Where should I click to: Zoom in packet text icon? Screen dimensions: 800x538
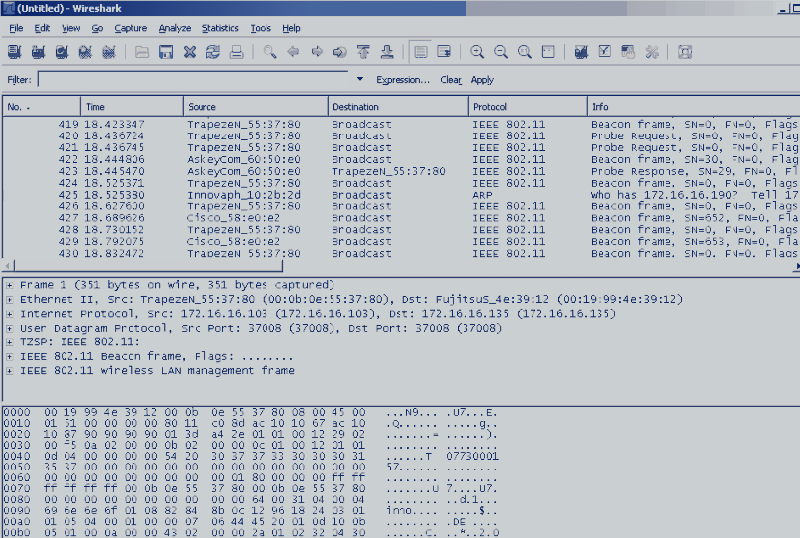[477, 52]
